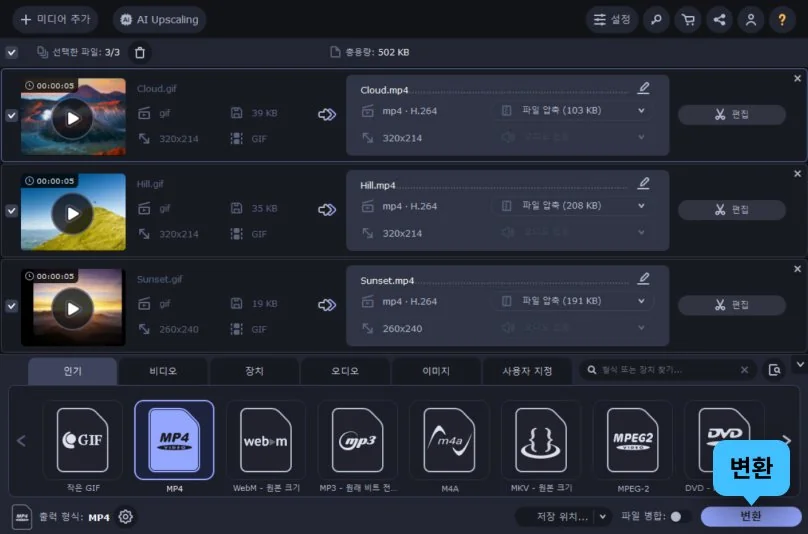
Task: Toggle checkbox for Sunset.gif
Action: point(11,306)
